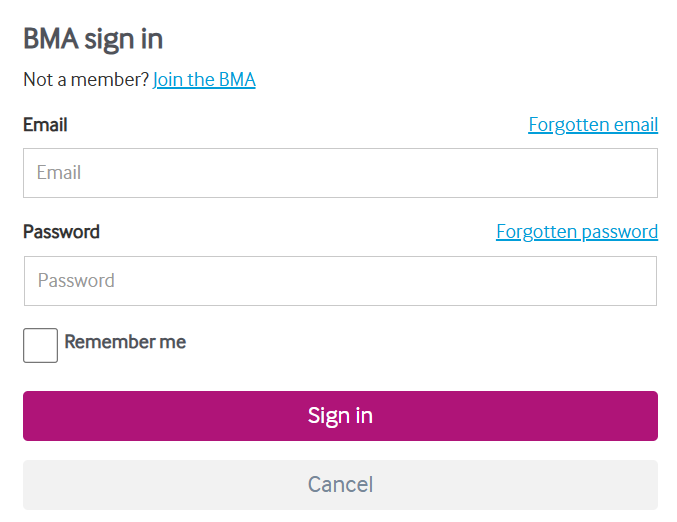Focus the Email input field
The image size is (677, 522).
tap(340, 173)
